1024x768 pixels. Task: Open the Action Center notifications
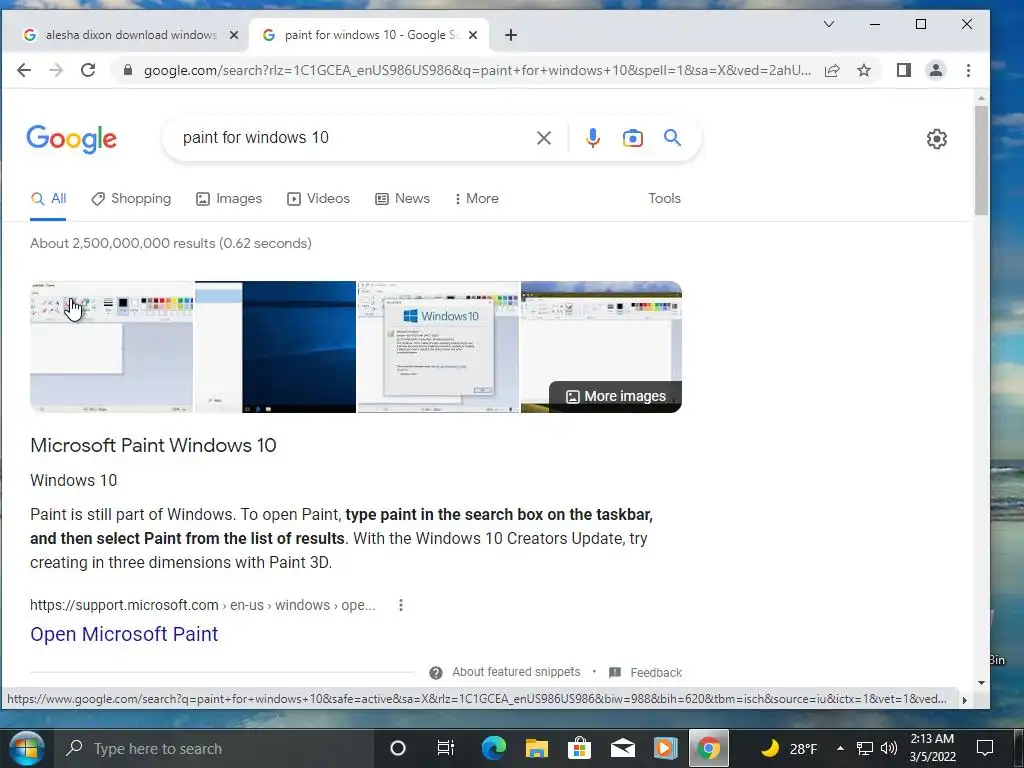[985, 748]
